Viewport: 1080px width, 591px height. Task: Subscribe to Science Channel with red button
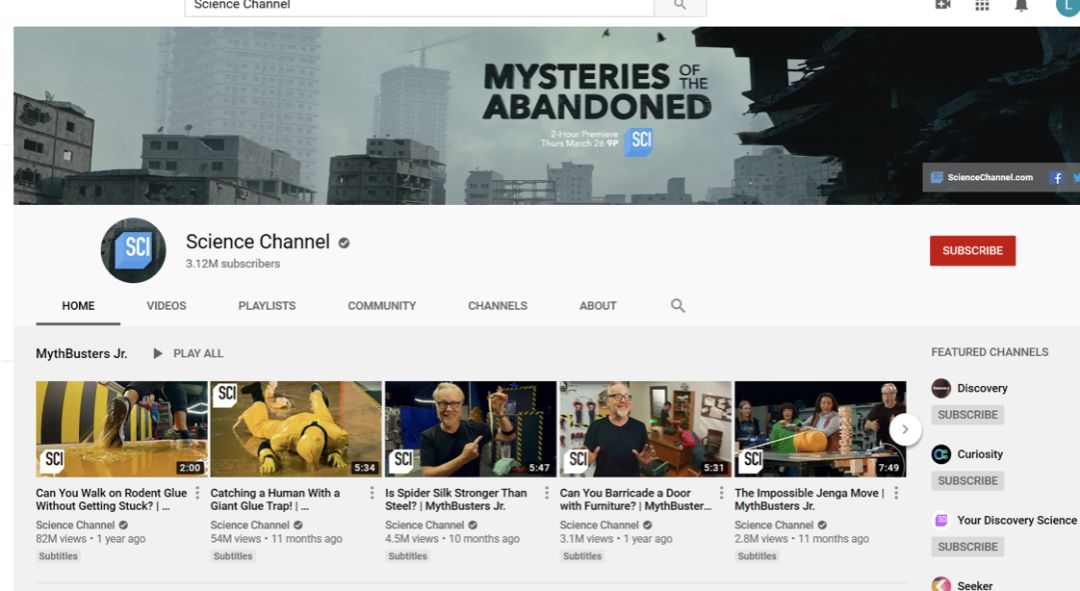973,251
